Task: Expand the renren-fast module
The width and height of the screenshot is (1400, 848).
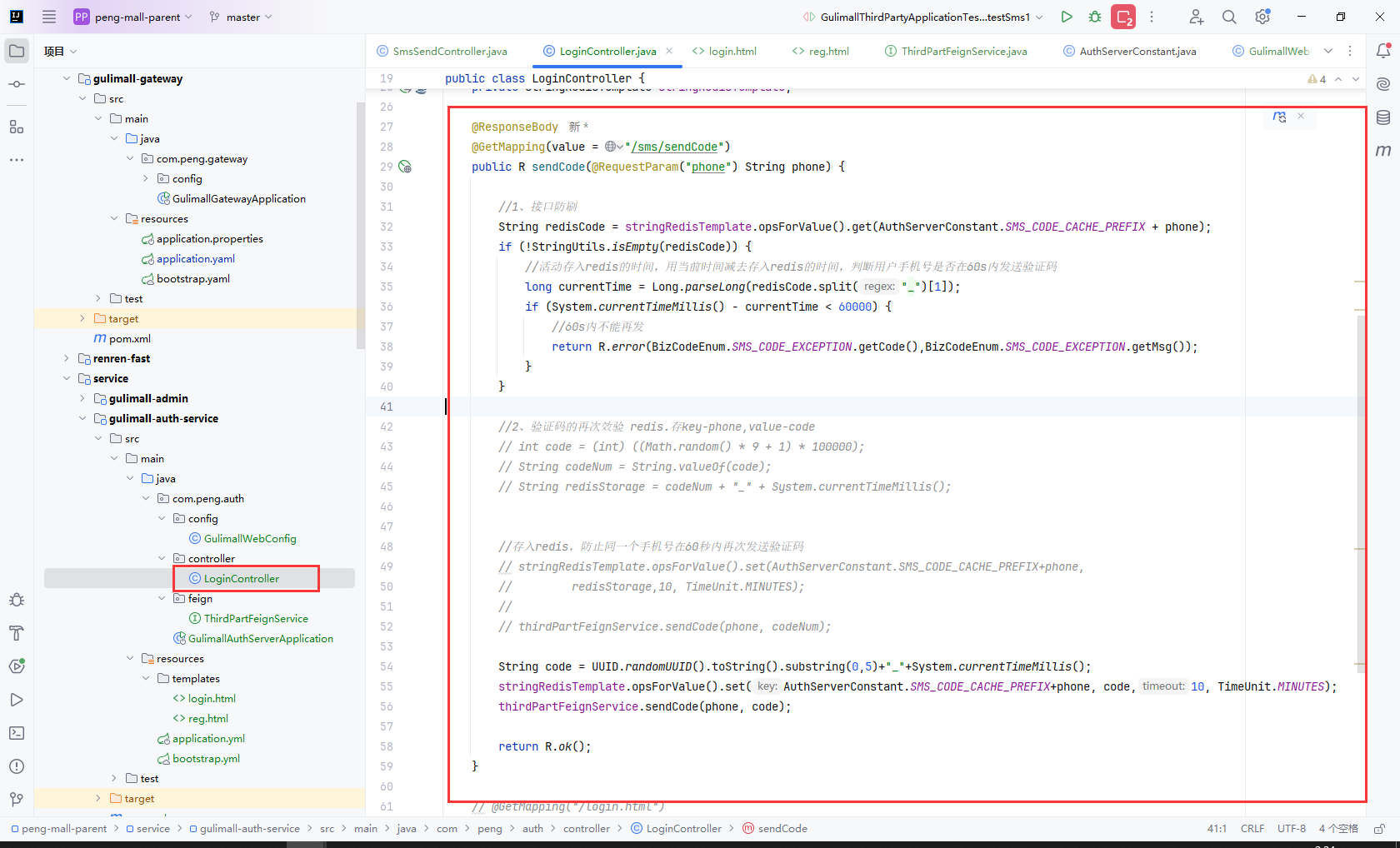Action: tap(67, 358)
